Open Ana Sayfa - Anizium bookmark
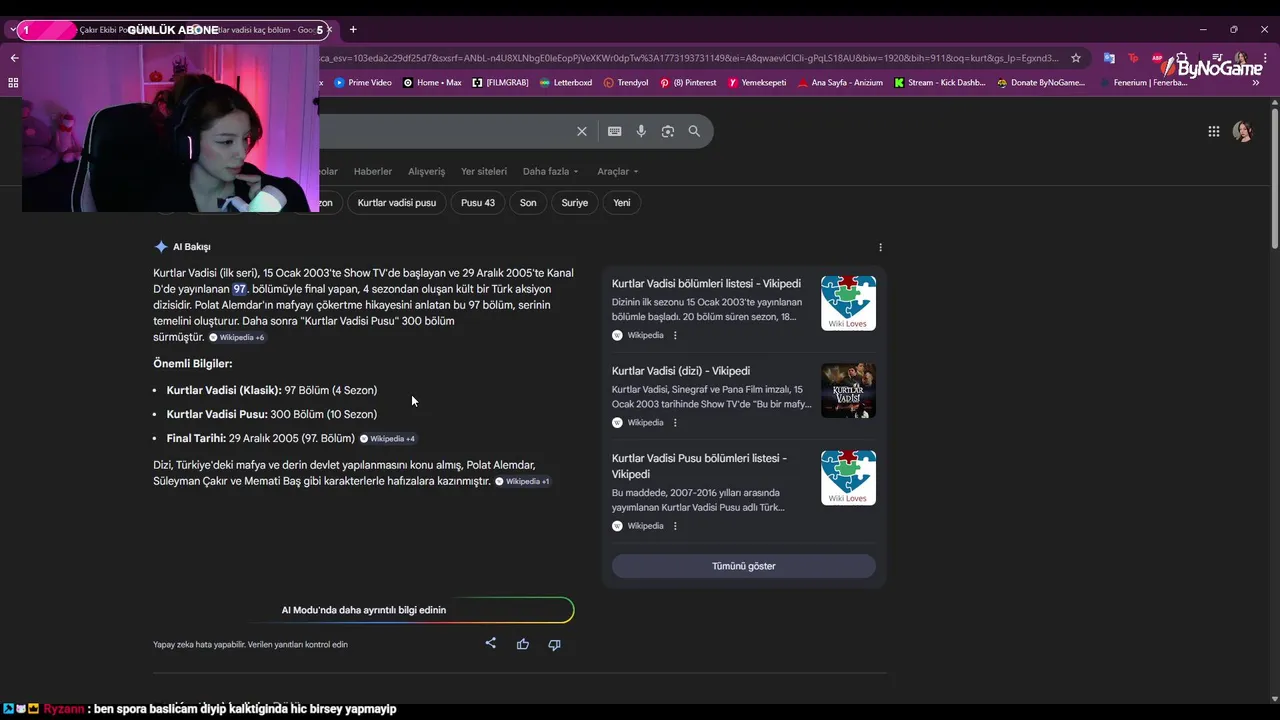 [x=840, y=83]
